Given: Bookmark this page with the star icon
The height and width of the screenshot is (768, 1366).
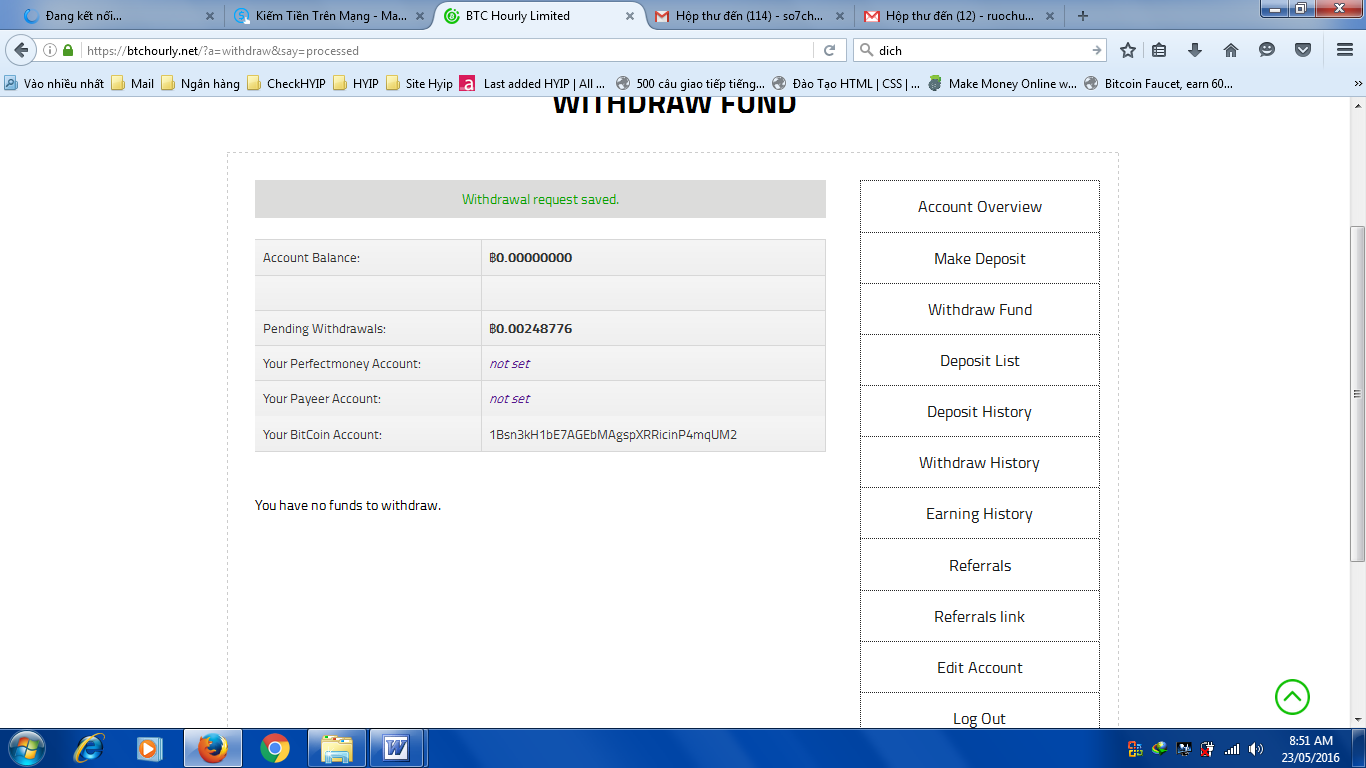Looking at the screenshot, I should pyautogui.click(x=1128, y=50).
